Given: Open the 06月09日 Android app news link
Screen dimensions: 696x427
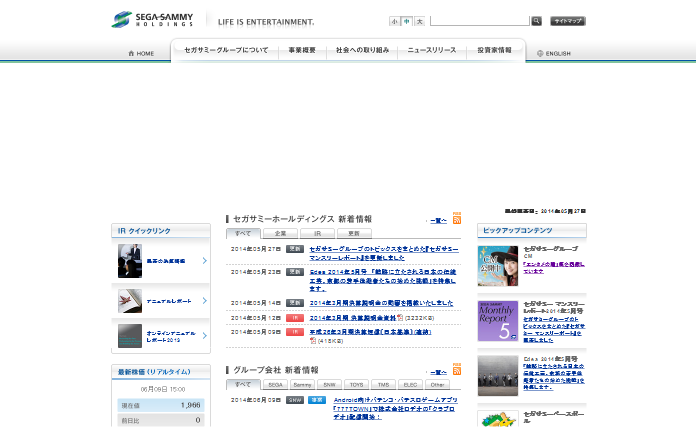Looking at the screenshot, I should [x=395, y=409].
